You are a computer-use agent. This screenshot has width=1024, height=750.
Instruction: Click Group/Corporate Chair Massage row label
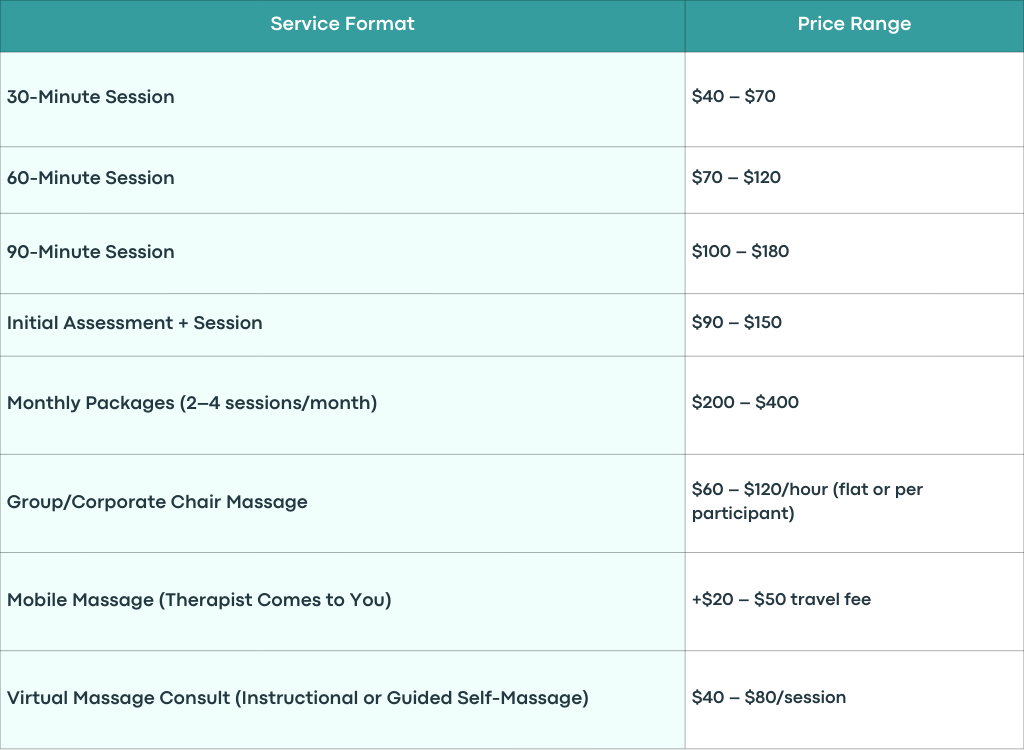pos(157,502)
